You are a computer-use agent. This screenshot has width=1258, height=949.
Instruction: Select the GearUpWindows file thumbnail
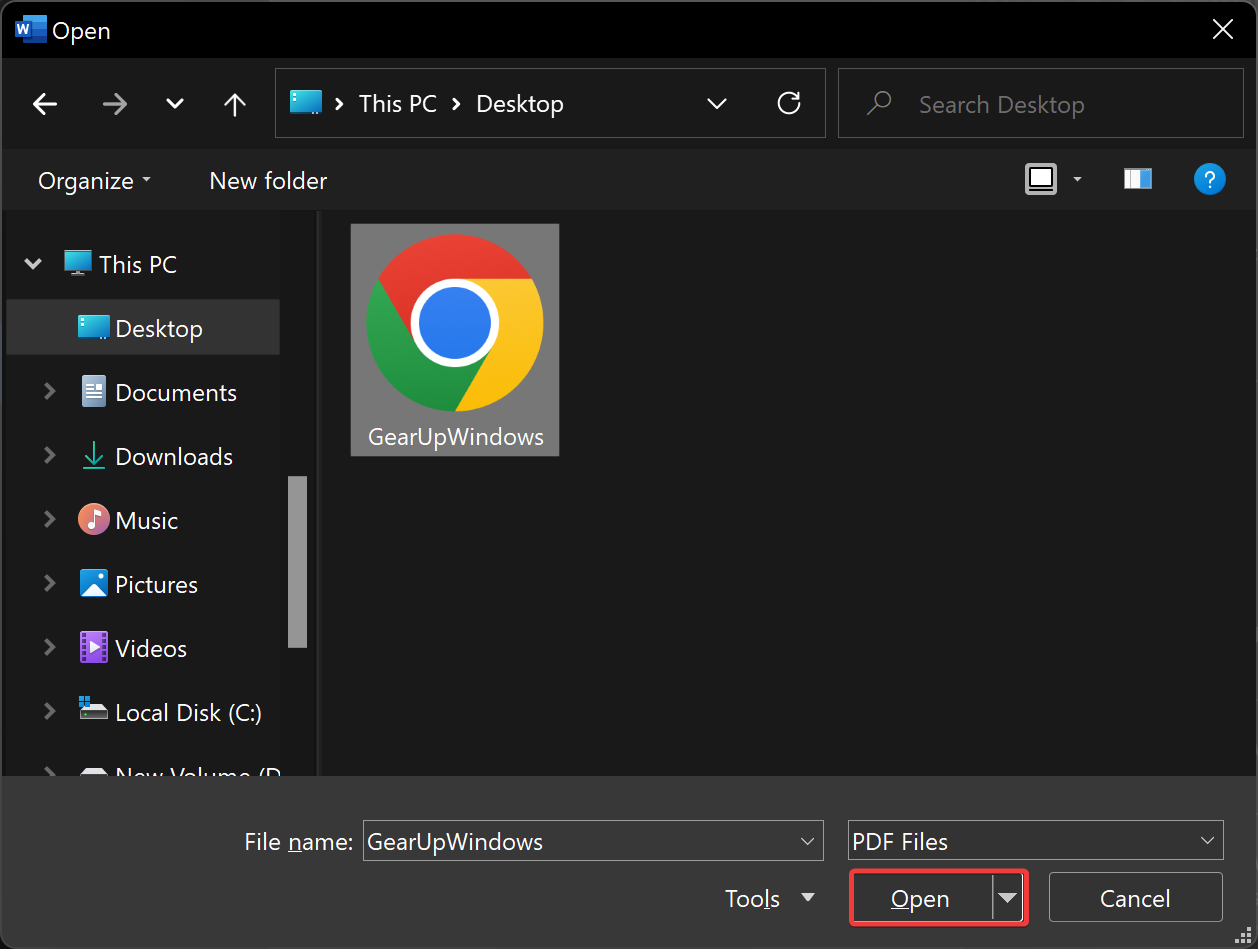pyautogui.click(x=455, y=340)
